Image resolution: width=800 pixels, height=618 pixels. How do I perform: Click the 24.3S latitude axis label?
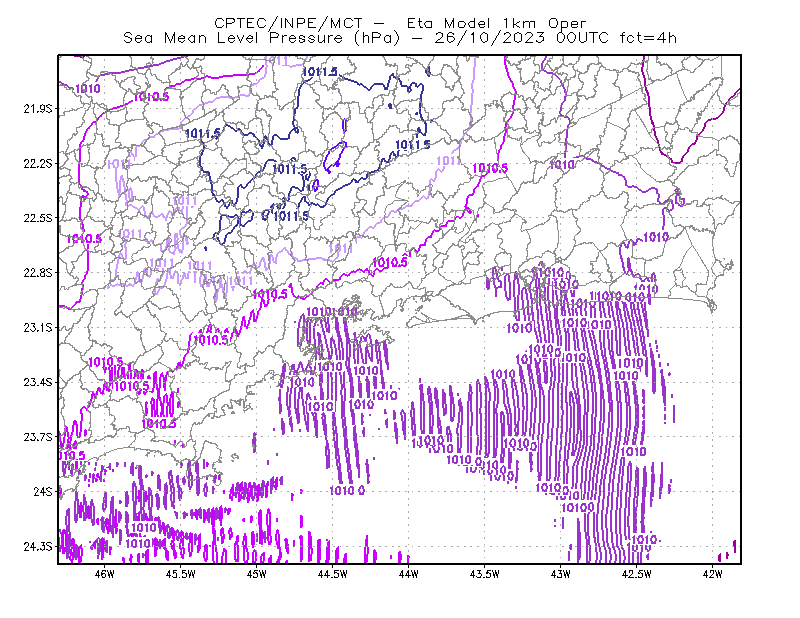[x=37, y=546]
